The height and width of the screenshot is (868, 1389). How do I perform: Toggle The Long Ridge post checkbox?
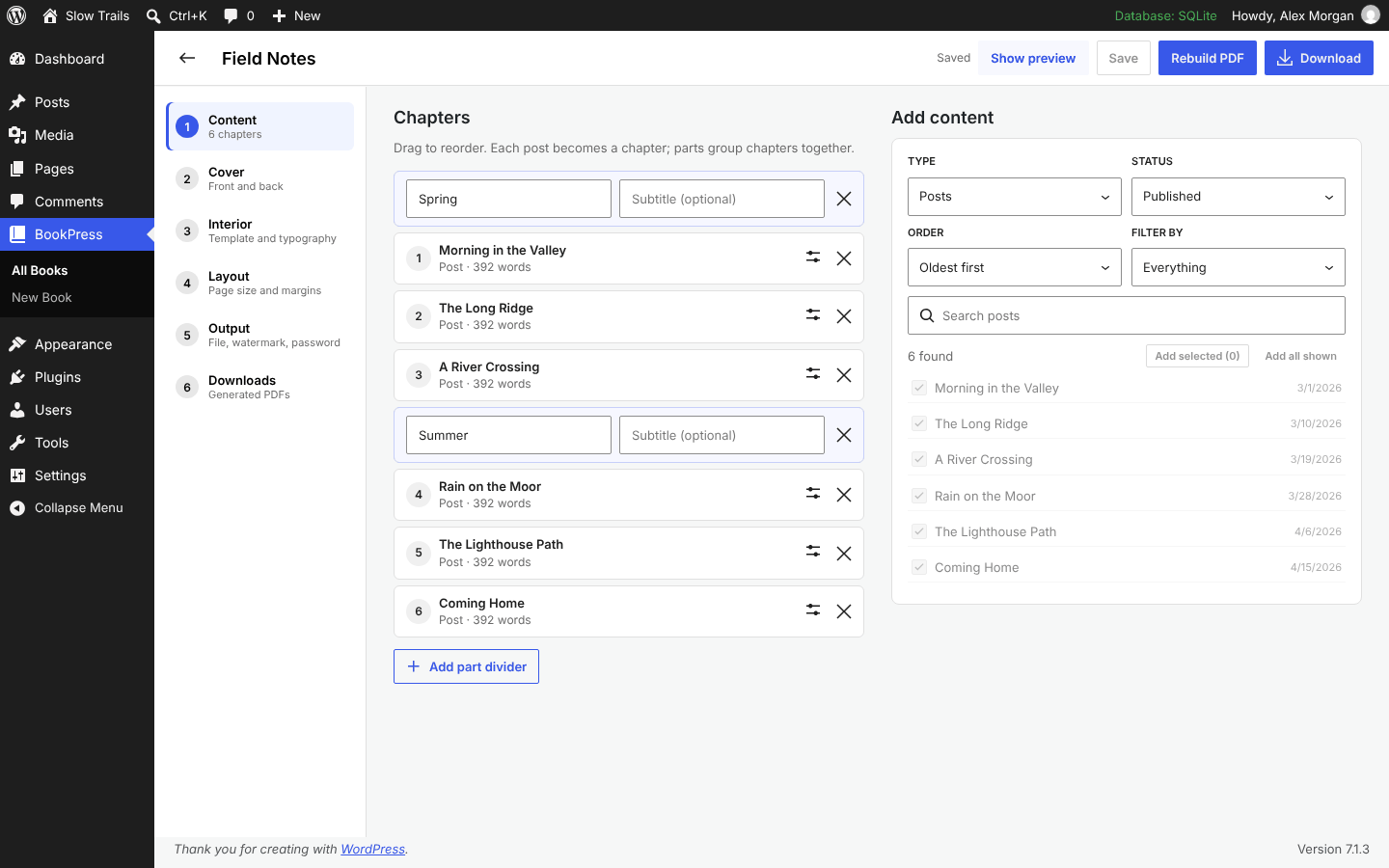click(919, 423)
